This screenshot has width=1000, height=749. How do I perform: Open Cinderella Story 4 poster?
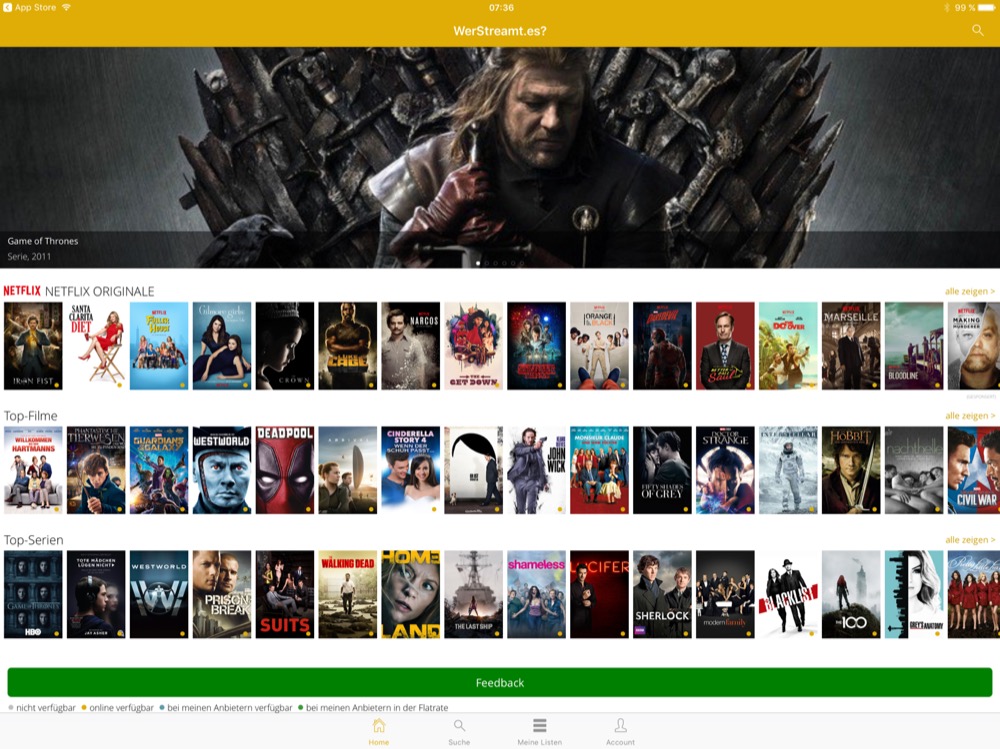click(411, 470)
